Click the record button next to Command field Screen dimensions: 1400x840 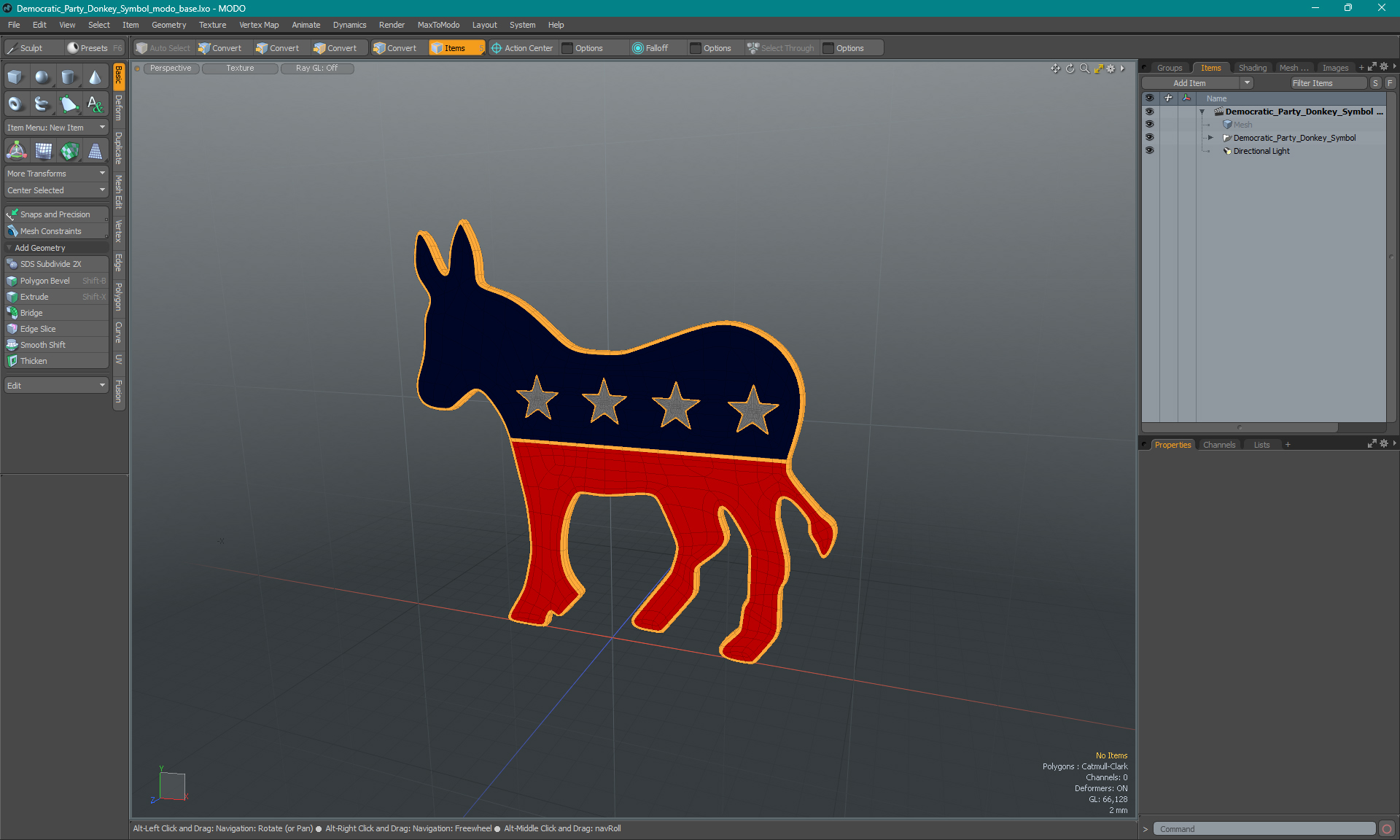1387,829
